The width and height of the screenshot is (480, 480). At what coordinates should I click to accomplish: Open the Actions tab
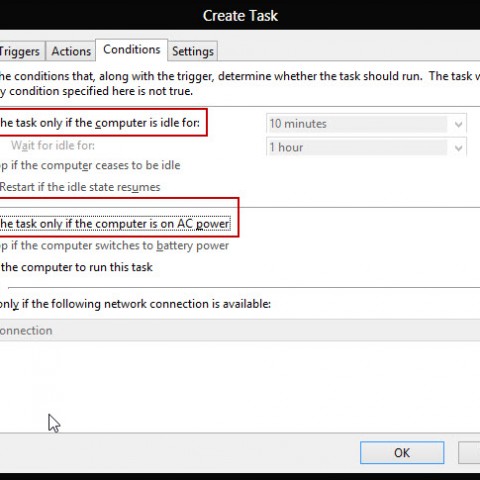pos(71,51)
